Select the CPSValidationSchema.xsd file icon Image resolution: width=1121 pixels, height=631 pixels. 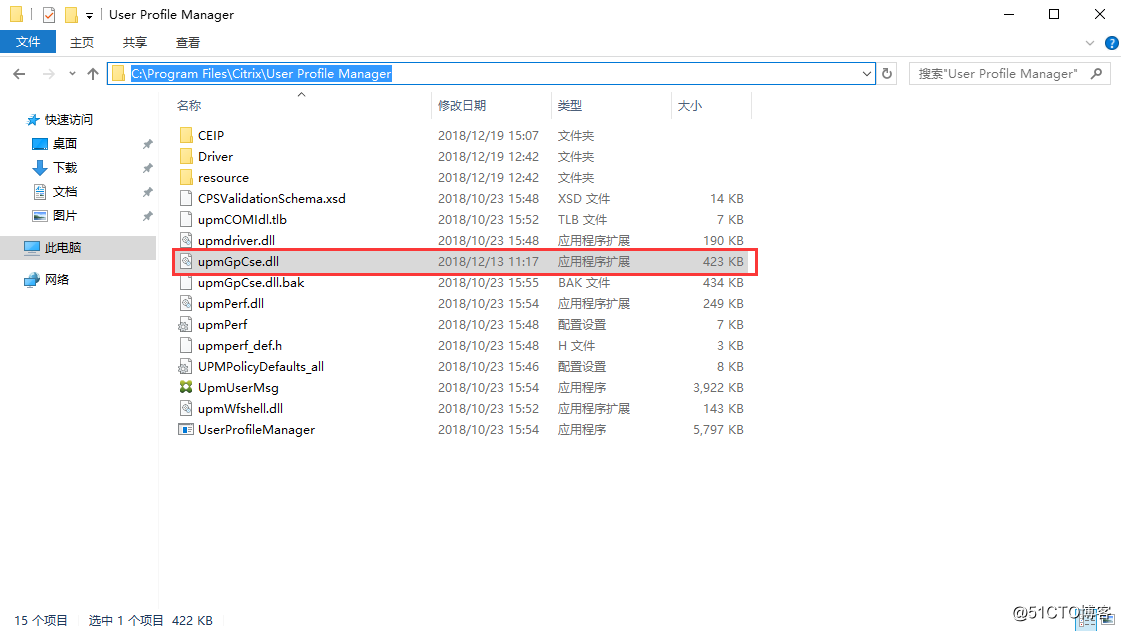click(x=186, y=198)
